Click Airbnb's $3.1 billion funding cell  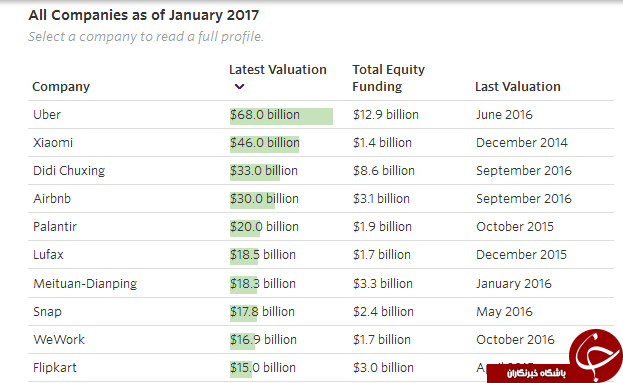[381, 199]
